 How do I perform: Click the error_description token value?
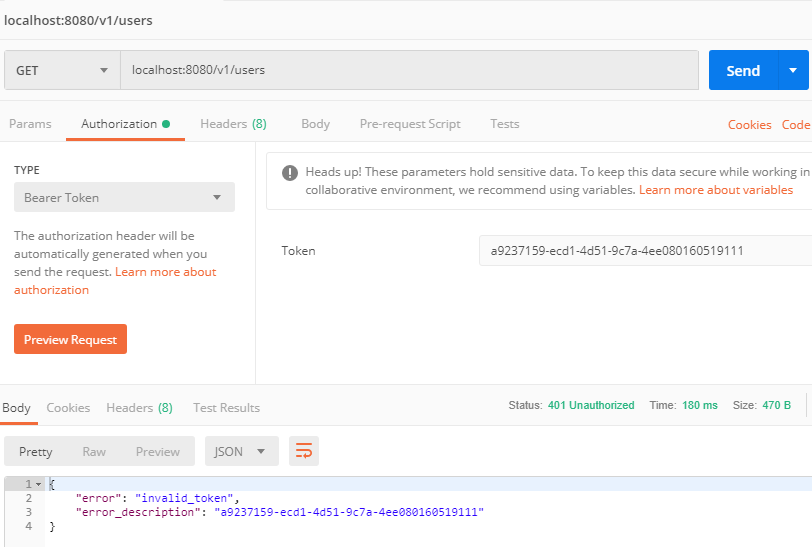pyautogui.click(x=349, y=512)
